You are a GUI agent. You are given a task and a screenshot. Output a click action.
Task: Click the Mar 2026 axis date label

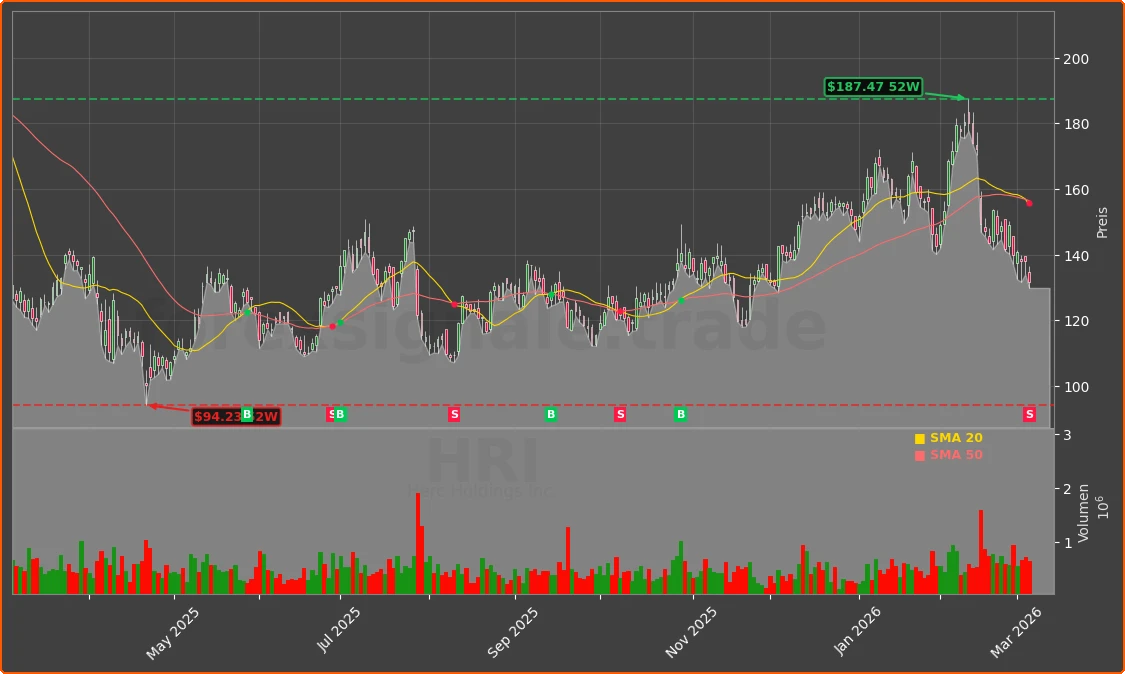1017,630
